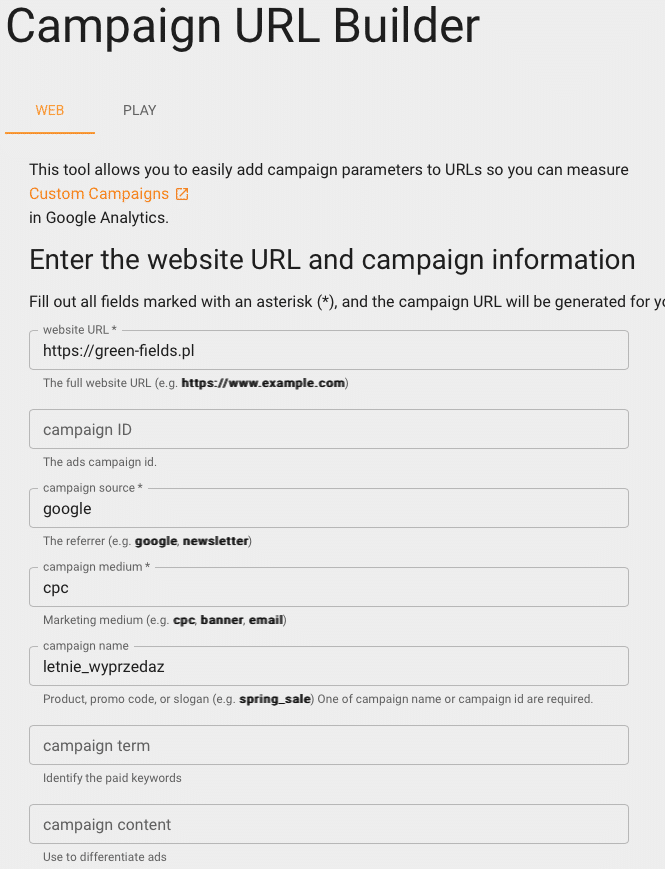Click the Campaign URL Builder page title
The image size is (665, 869).
243,28
